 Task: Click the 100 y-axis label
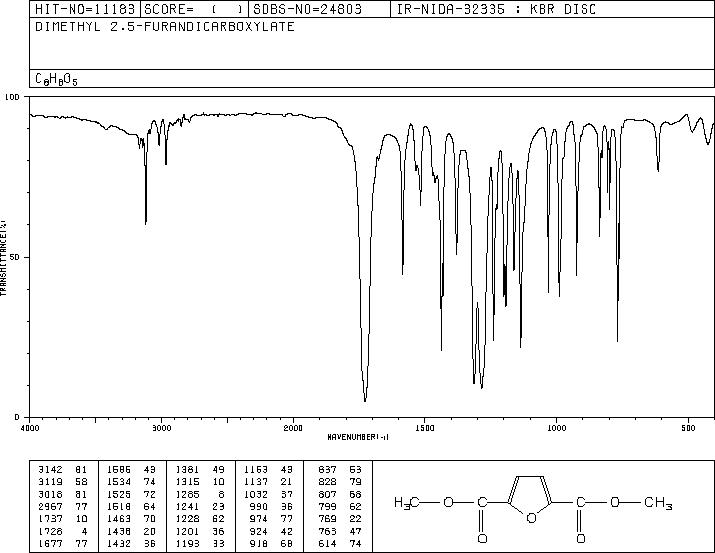pyautogui.click(x=12, y=97)
